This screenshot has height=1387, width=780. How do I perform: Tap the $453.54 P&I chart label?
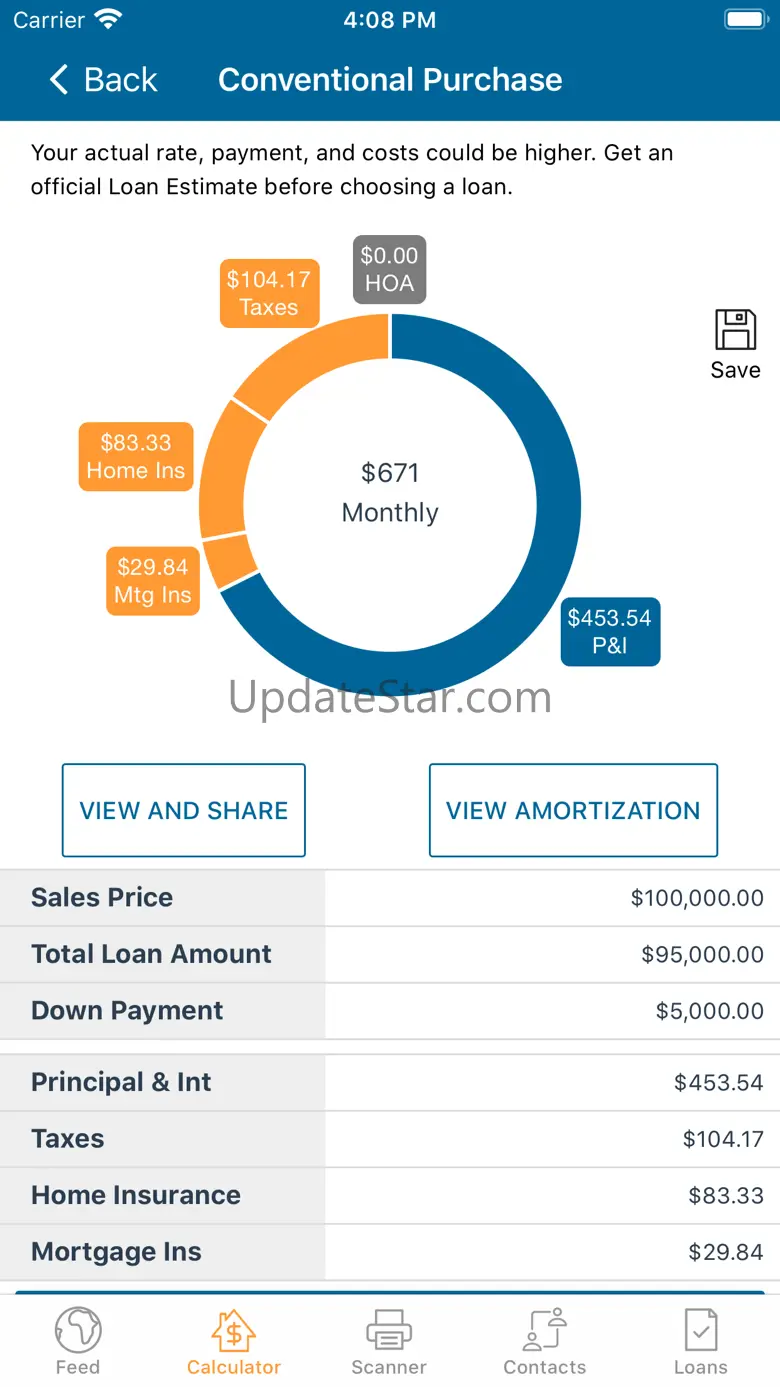point(610,631)
